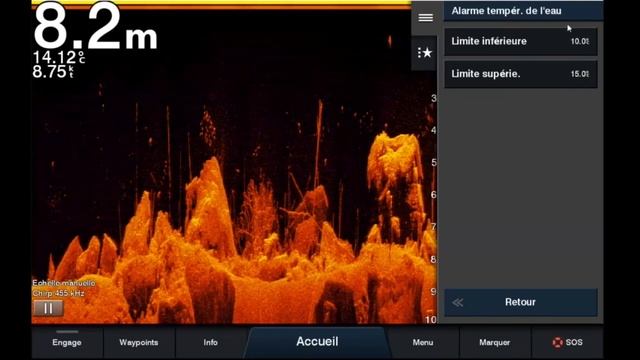Click the 8.75 kt speed reading

53,71
